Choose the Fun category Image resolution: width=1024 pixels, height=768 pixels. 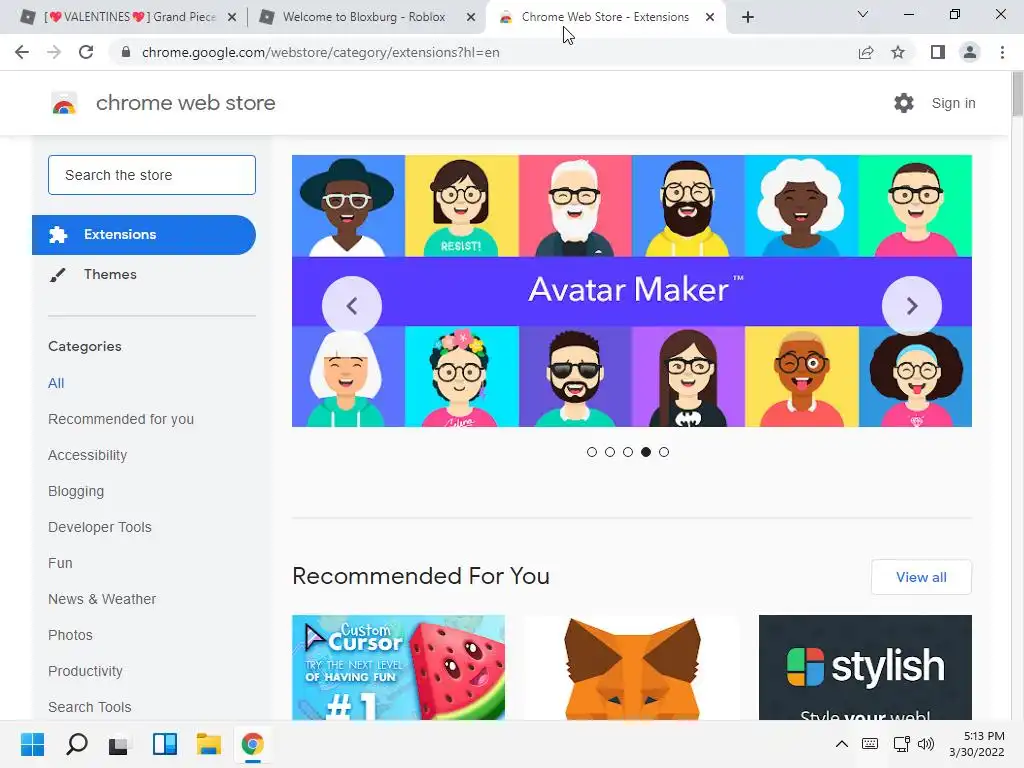pyautogui.click(x=60, y=563)
